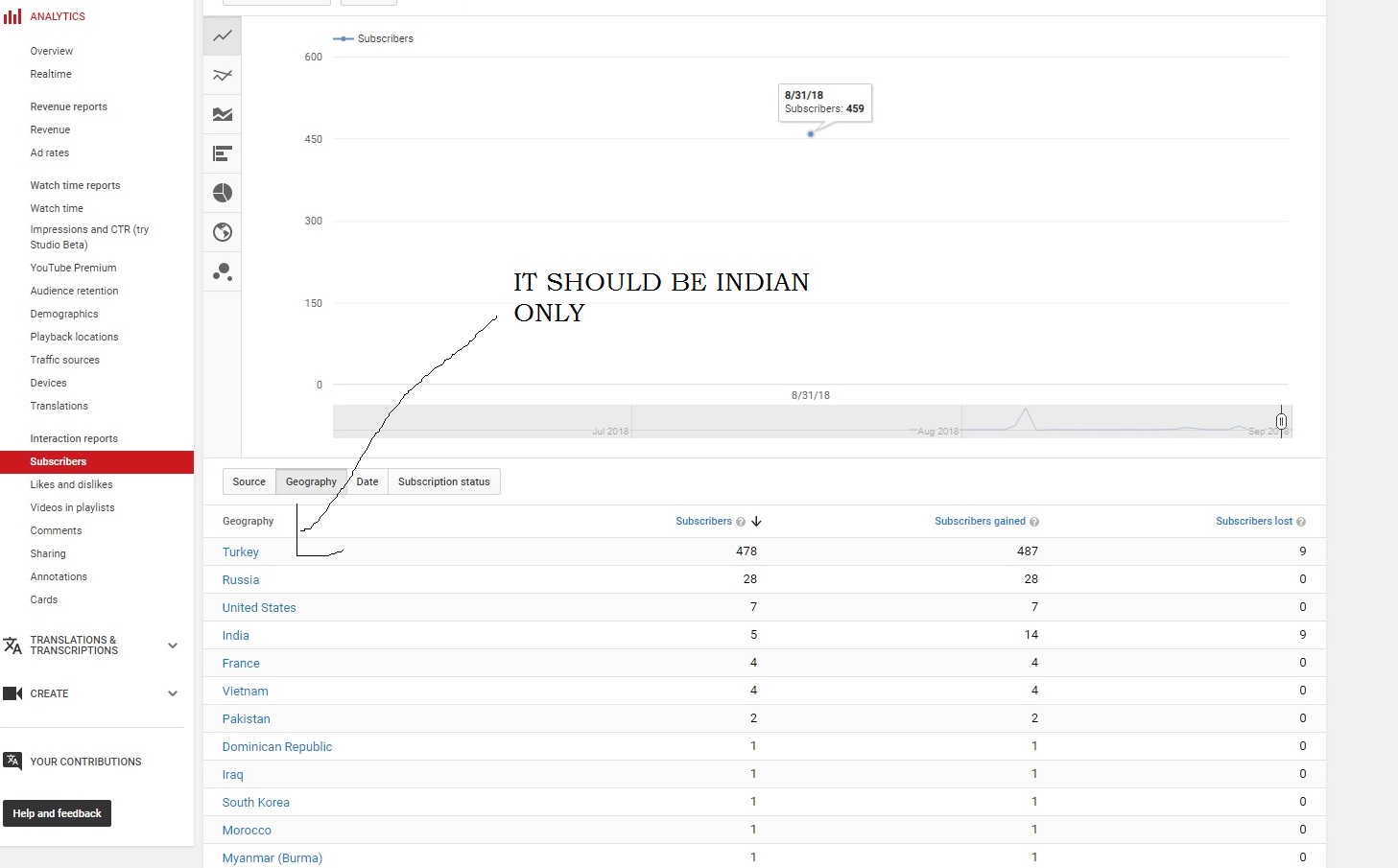This screenshot has height=868, width=1398.
Task: Select the line chart view icon
Action: pyautogui.click(x=223, y=36)
